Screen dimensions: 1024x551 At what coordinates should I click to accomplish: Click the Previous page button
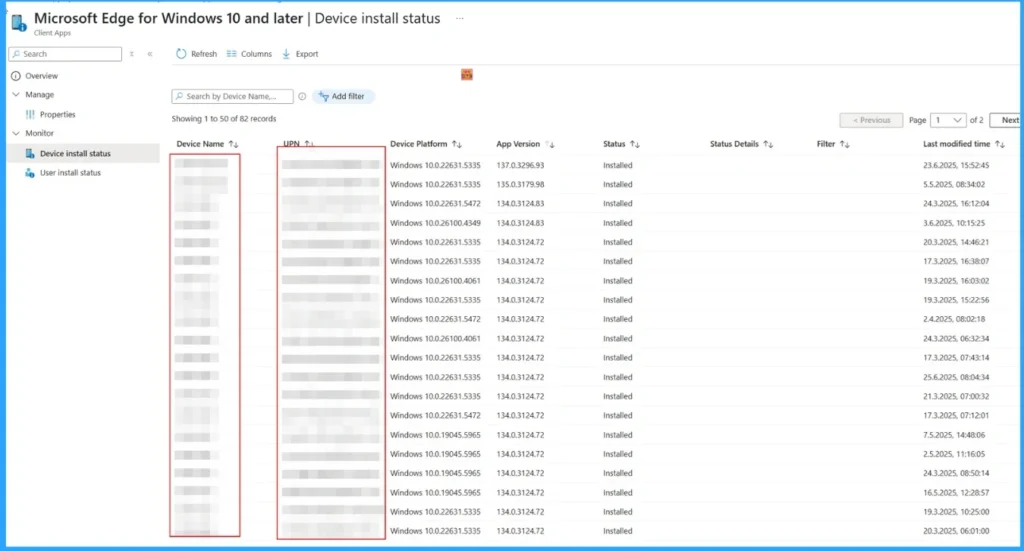[x=871, y=120]
